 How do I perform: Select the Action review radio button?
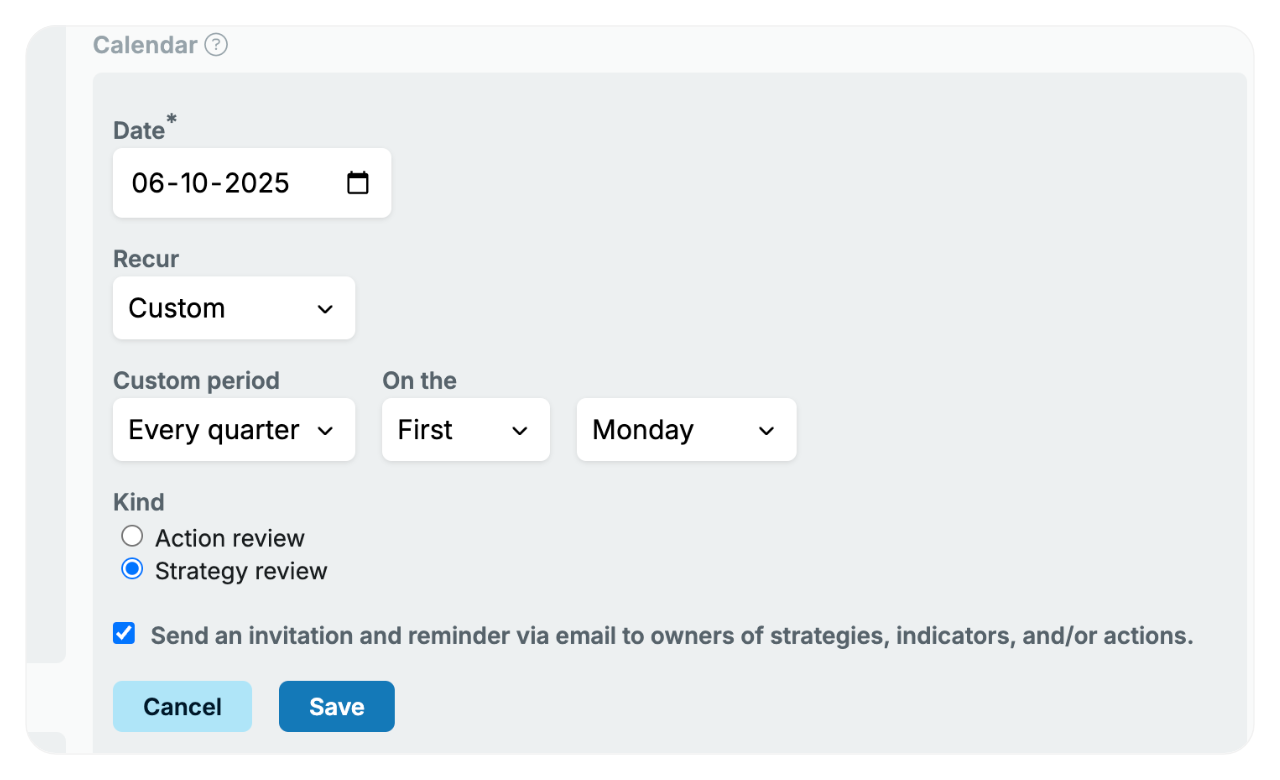(x=132, y=536)
